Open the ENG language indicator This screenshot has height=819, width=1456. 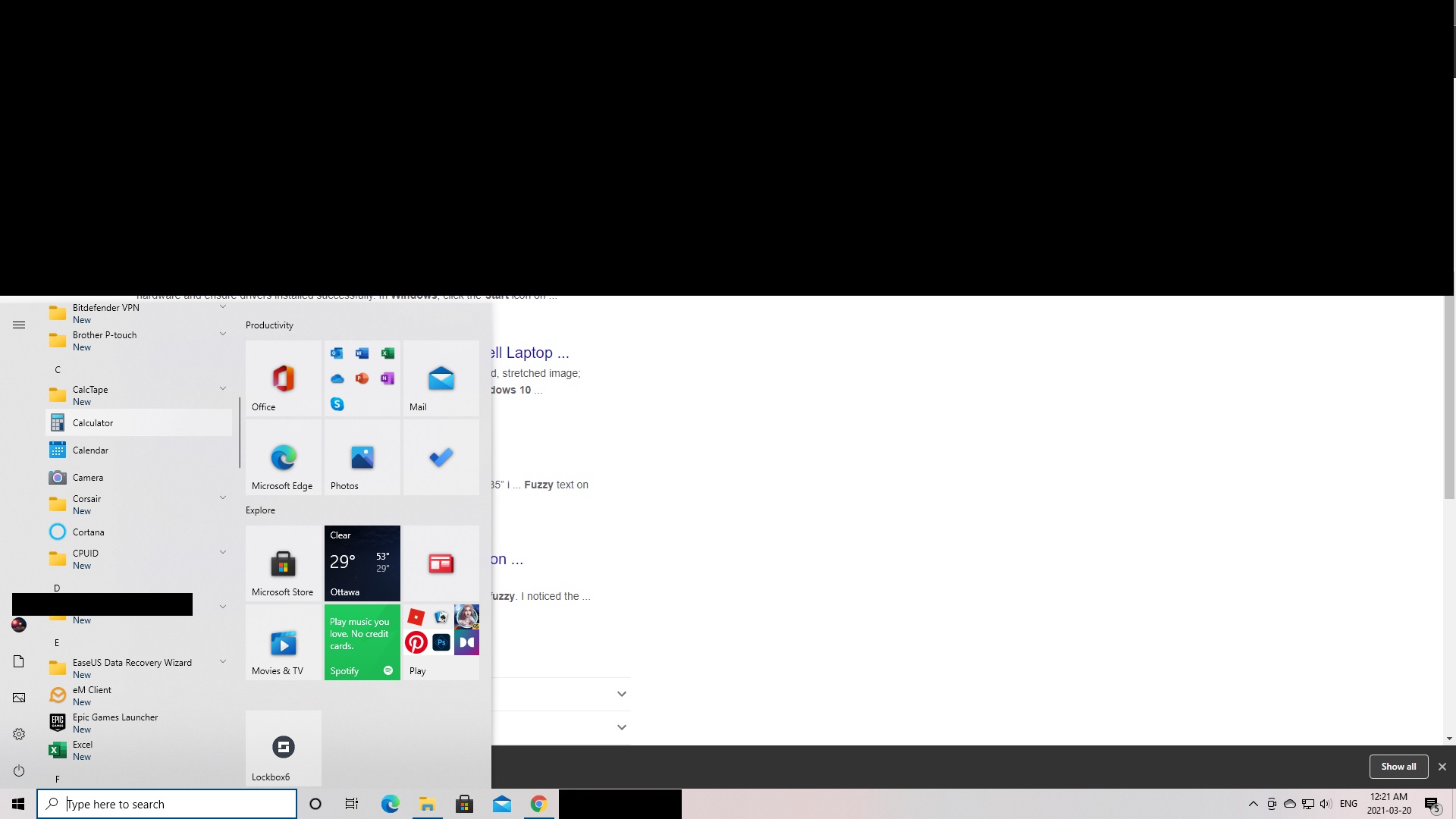pyautogui.click(x=1348, y=804)
